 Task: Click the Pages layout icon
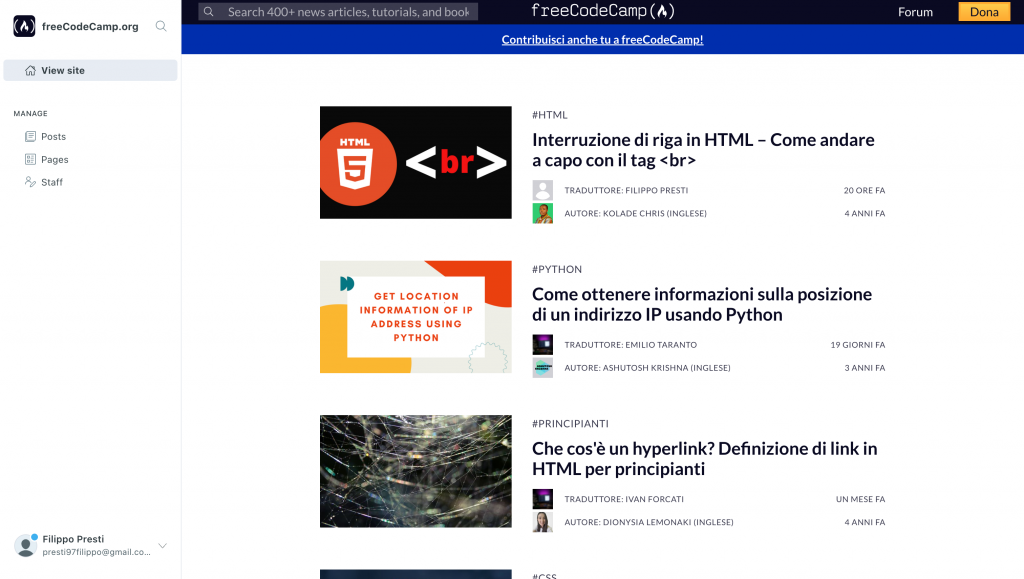click(x=30, y=159)
